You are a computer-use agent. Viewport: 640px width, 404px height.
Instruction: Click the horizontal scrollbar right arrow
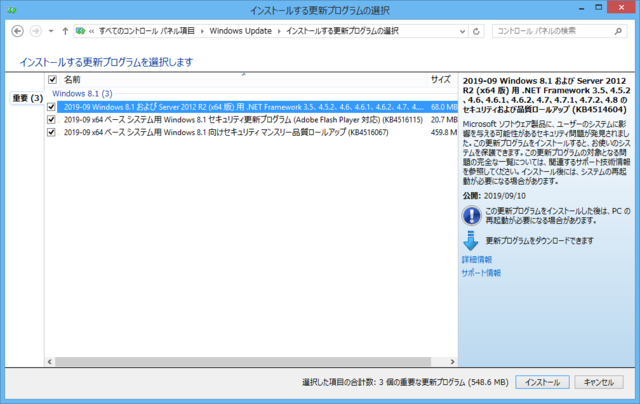(x=452, y=362)
